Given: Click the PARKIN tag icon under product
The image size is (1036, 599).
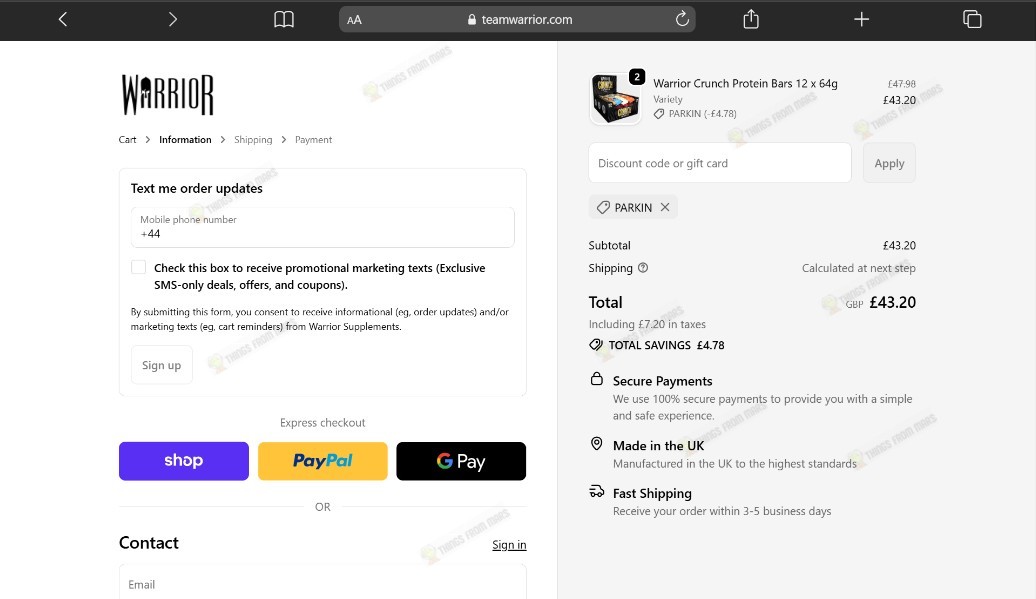Looking at the screenshot, I should tap(659, 114).
